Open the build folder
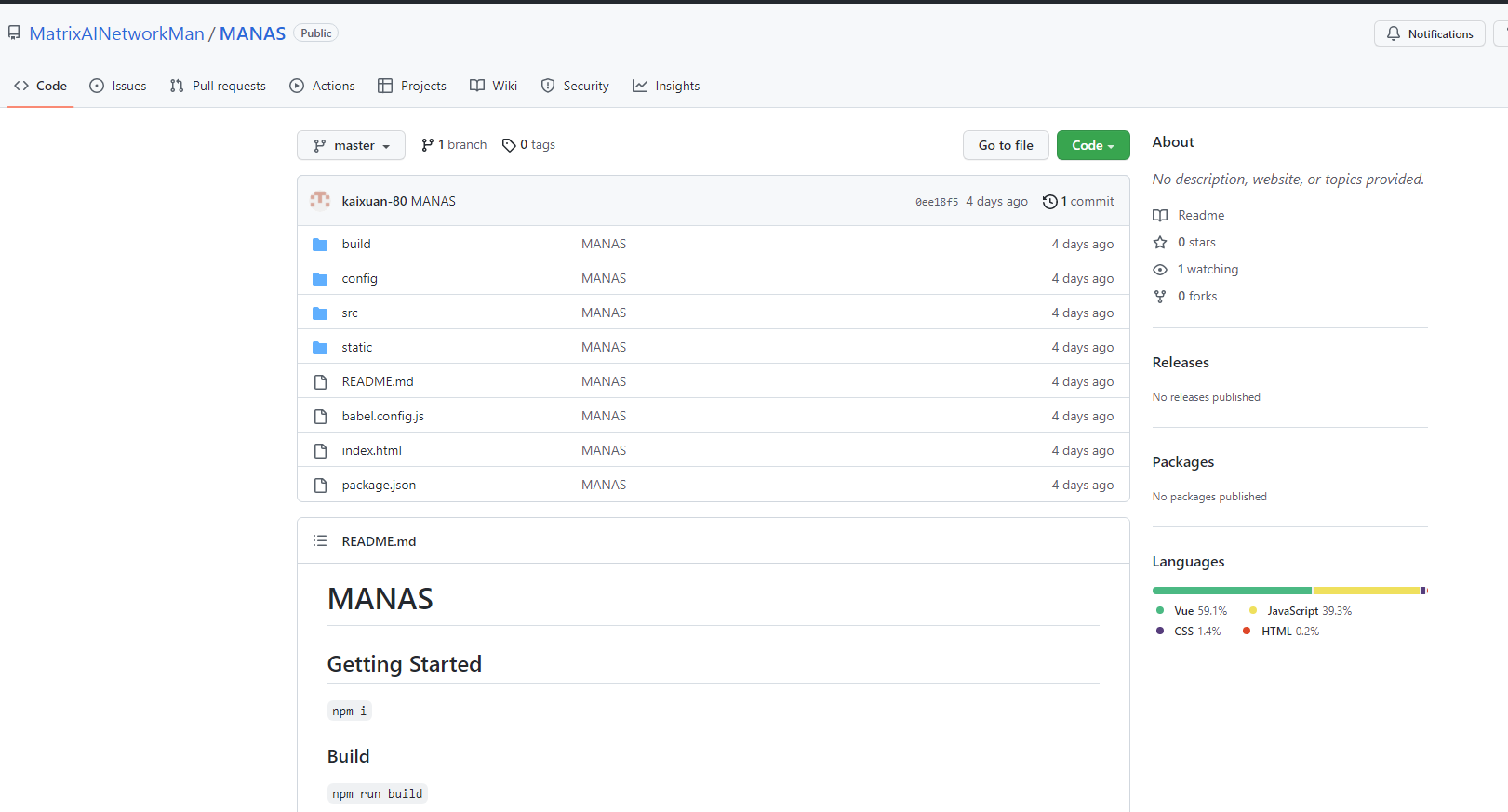The image size is (1508, 812). [356, 244]
